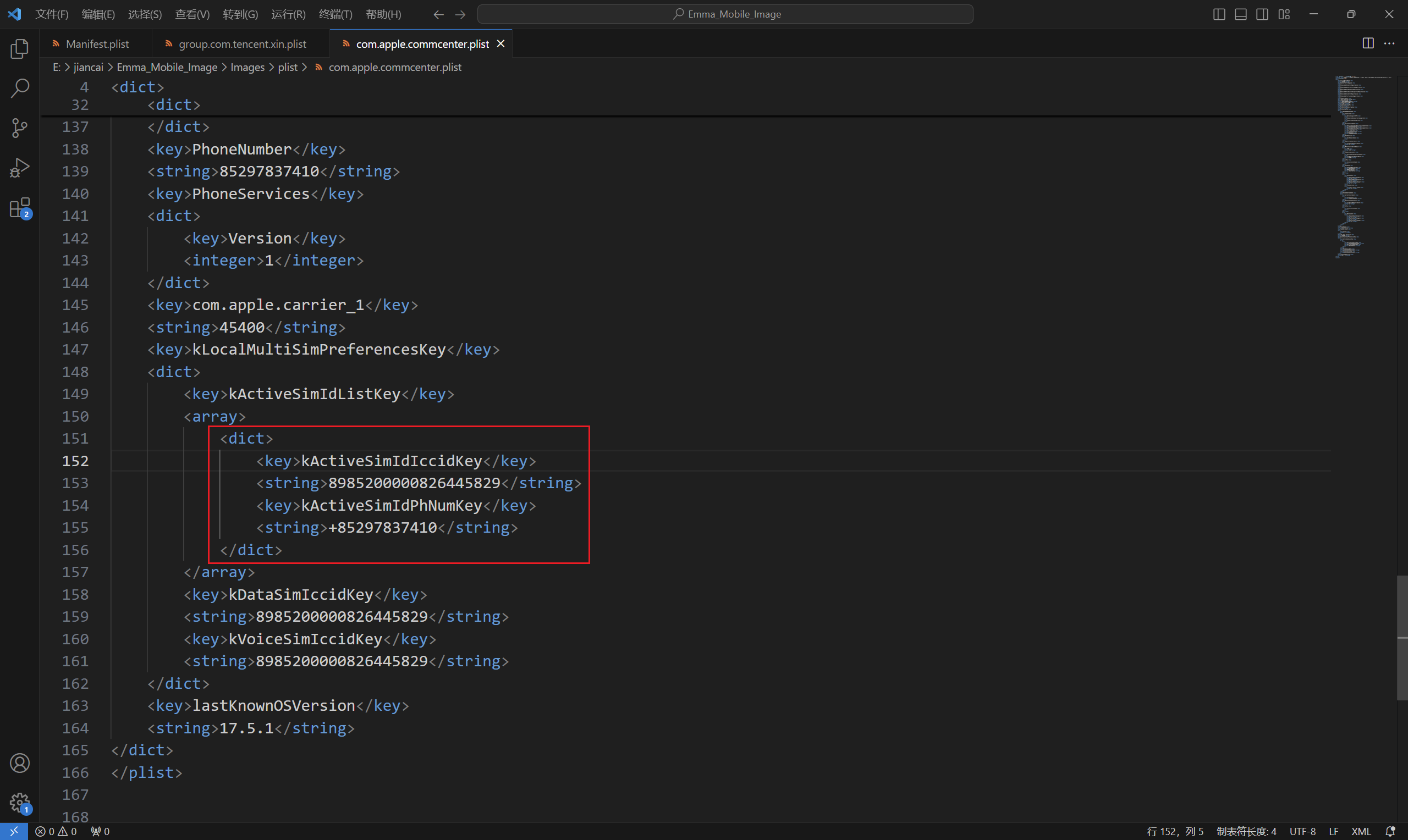Viewport: 1408px width, 840px height.
Task: Open the editor More Actions menu
Action: pyautogui.click(x=1389, y=43)
